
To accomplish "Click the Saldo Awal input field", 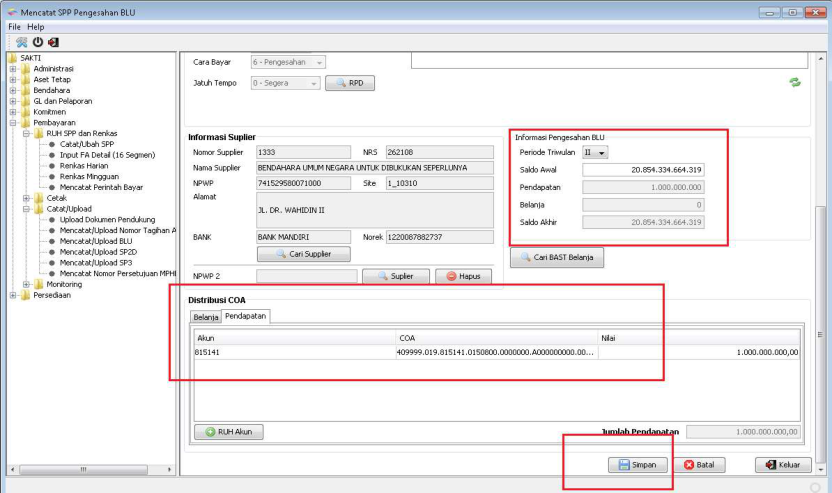I will [643, 169].
